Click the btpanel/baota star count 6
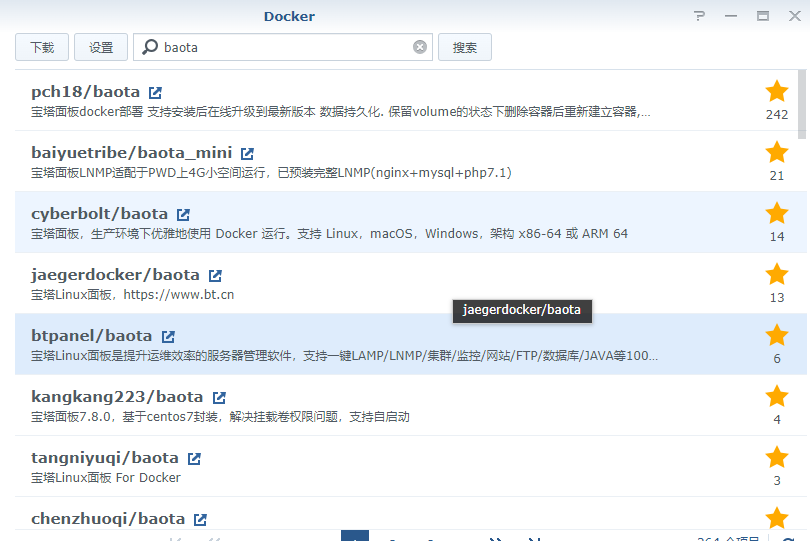The width and height of the screenshot is (810, 541). click(x=777, y=359)
